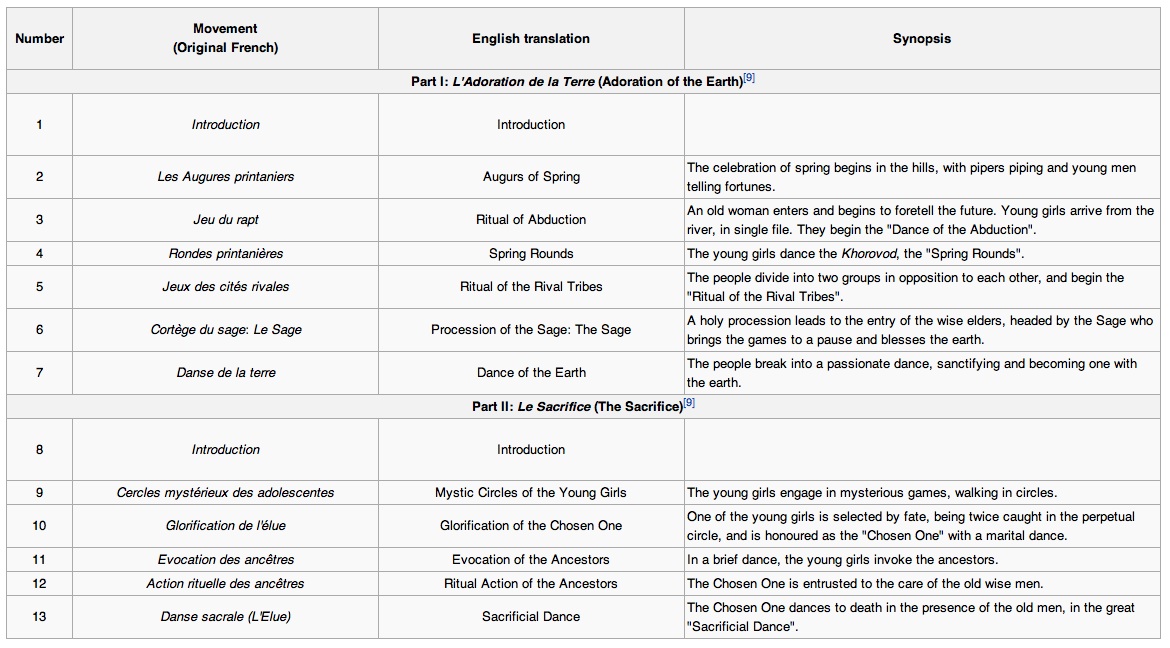Click the Danse de la terre cell
Screen dimensions: 1170x648
[225, 373]
